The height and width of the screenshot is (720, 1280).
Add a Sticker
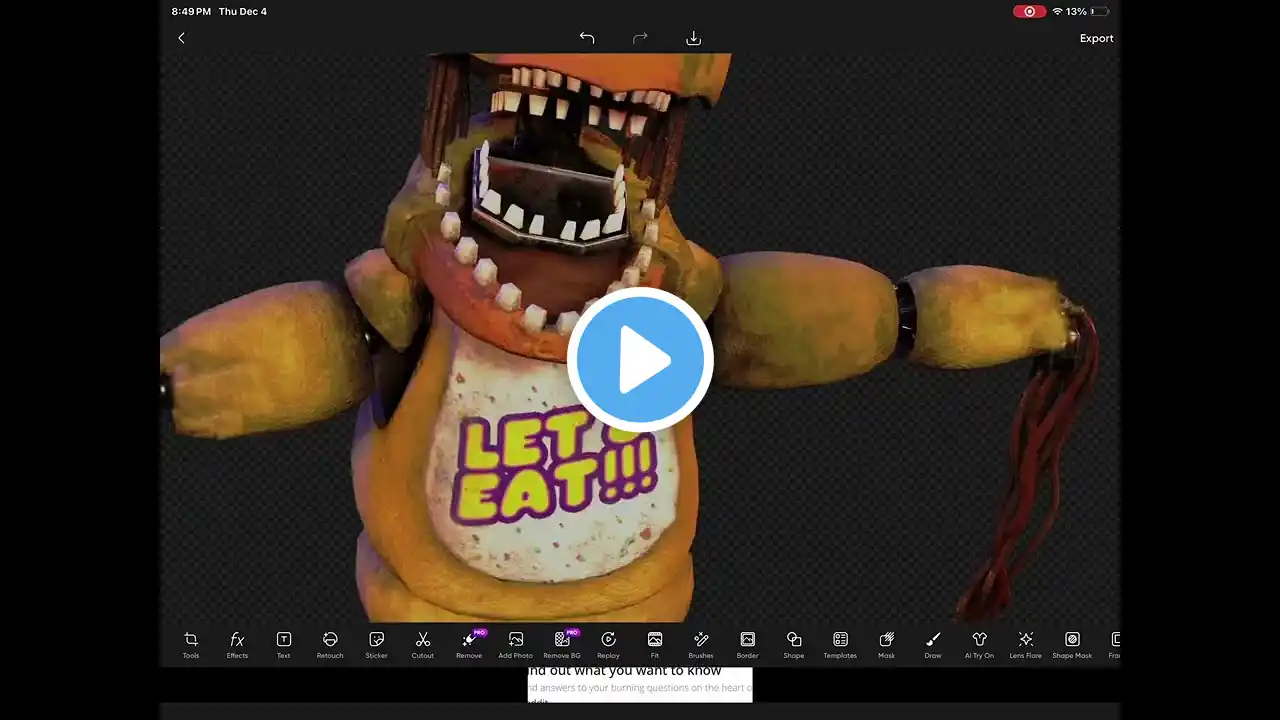[376, 644]
